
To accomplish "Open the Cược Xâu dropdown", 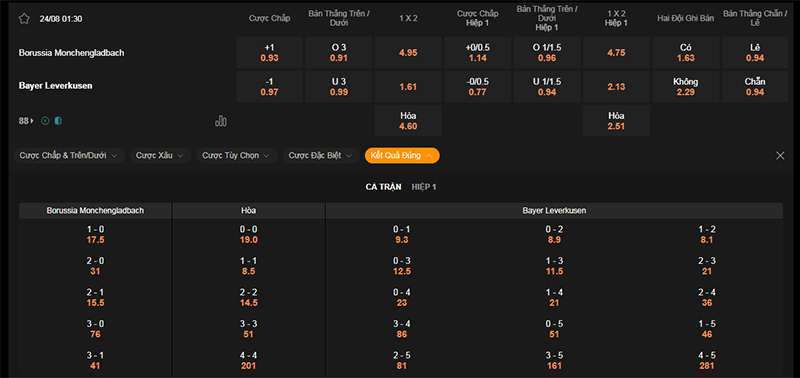I will [x=160, y=156].
